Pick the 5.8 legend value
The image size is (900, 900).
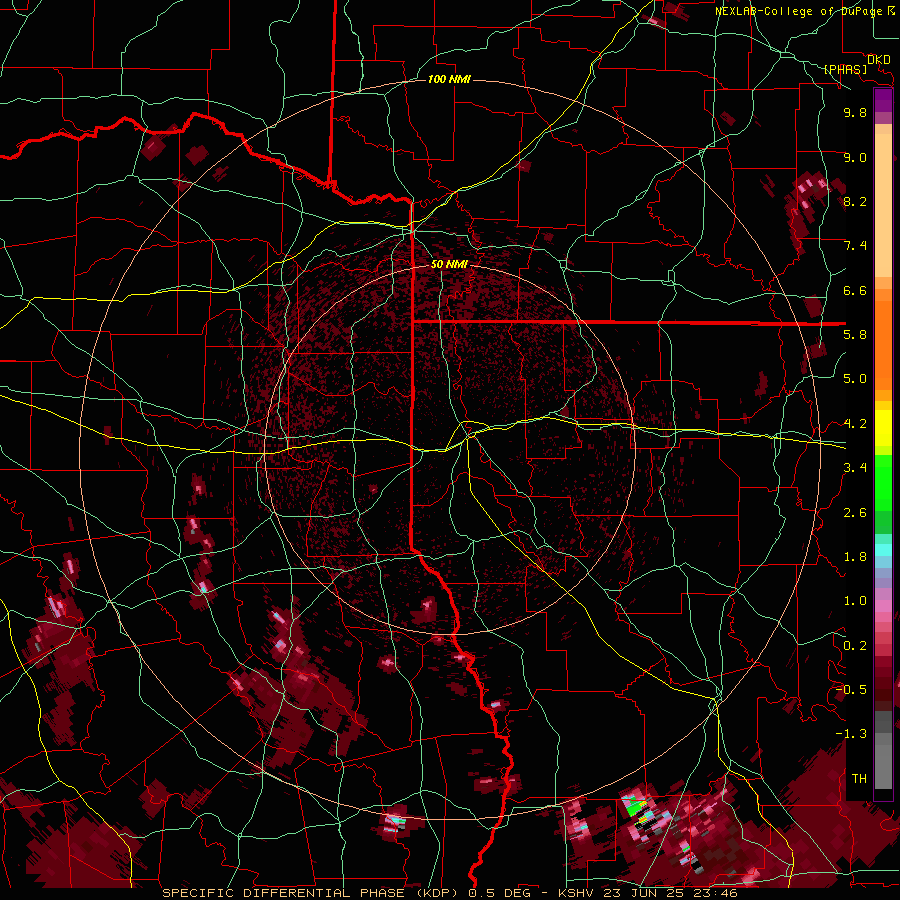pyautogui.click(x=855, y=335)
